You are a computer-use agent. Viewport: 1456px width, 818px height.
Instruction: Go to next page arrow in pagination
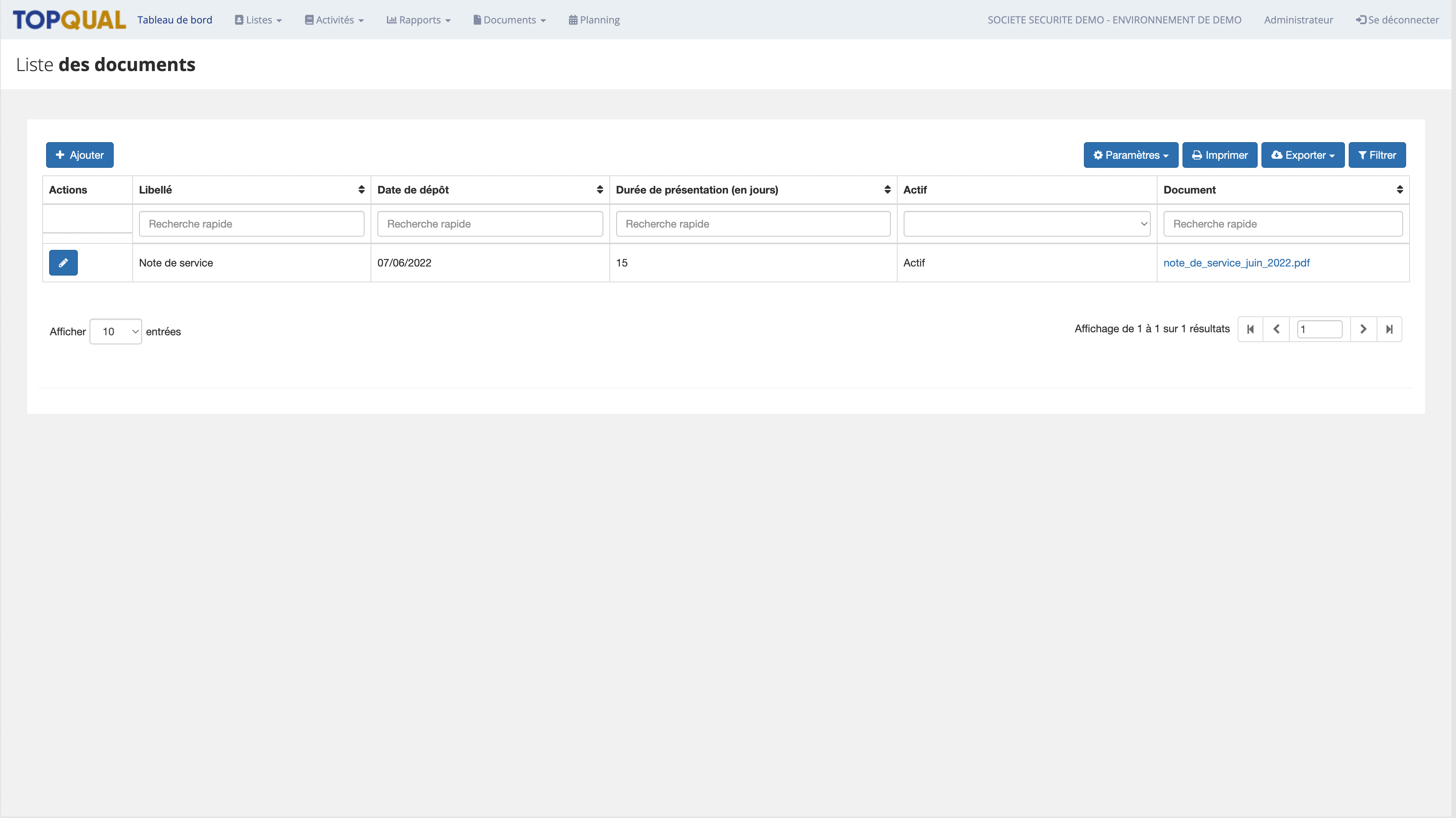1363,329
